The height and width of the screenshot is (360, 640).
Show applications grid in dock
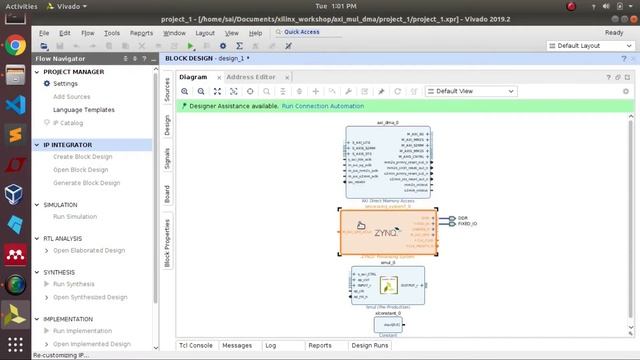click(15, 344)
